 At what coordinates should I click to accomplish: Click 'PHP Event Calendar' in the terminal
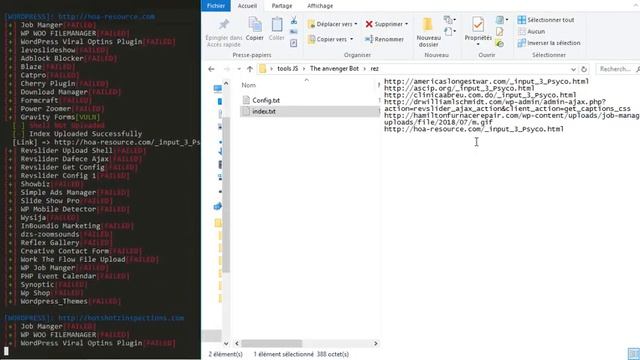point(58,276)
